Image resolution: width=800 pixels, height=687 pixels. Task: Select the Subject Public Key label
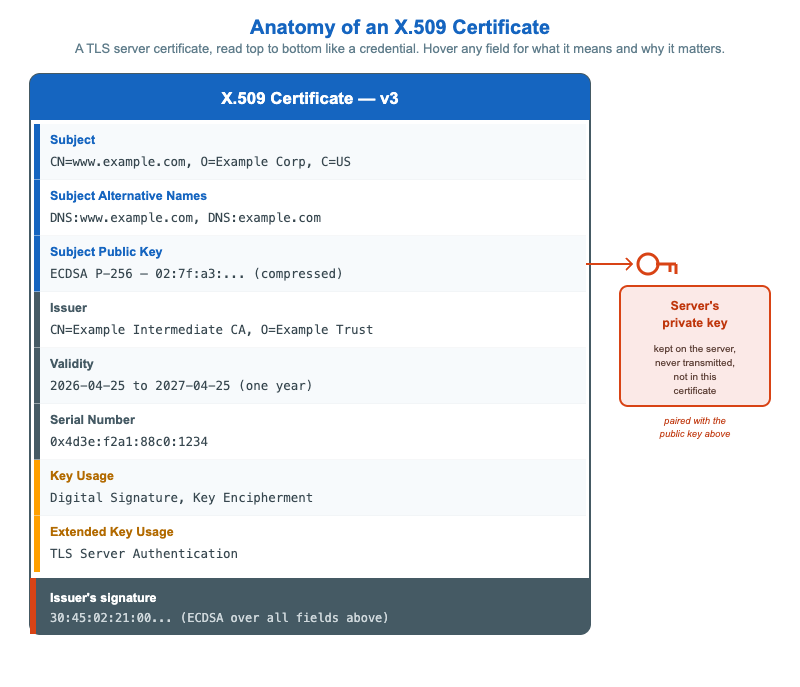[106, 252]
